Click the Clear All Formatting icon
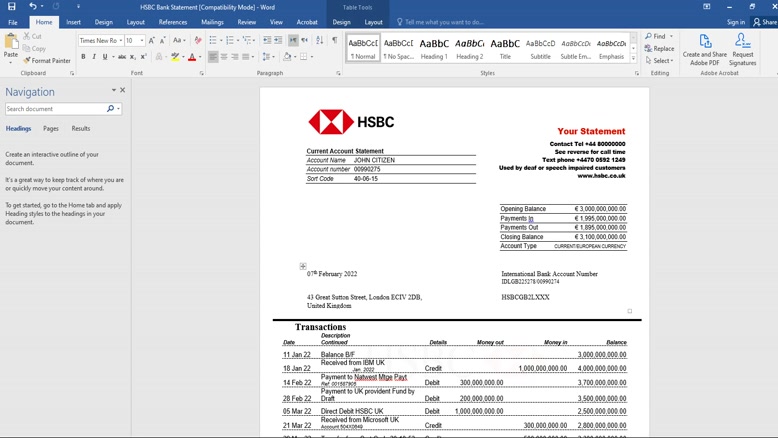This screenshot has height=438, width=778. pyautogui.click(x=197, y=41)
